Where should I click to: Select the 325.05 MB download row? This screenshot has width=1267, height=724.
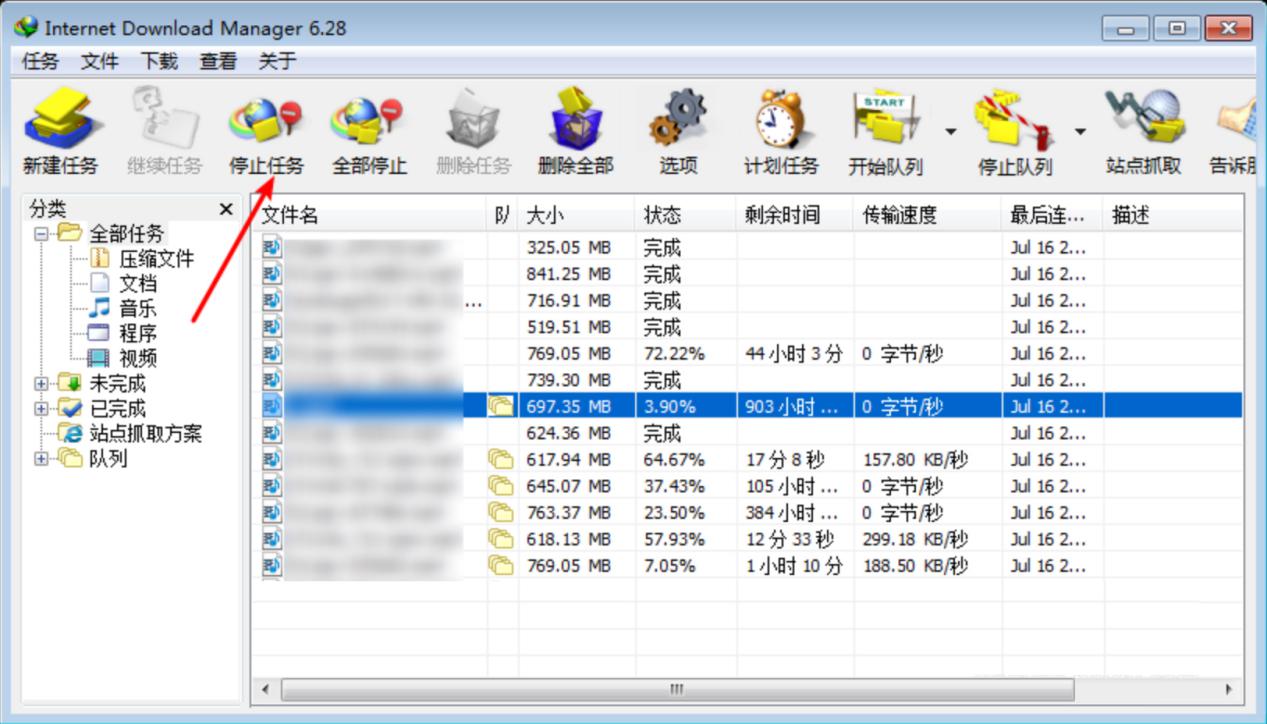coord(747,247)
